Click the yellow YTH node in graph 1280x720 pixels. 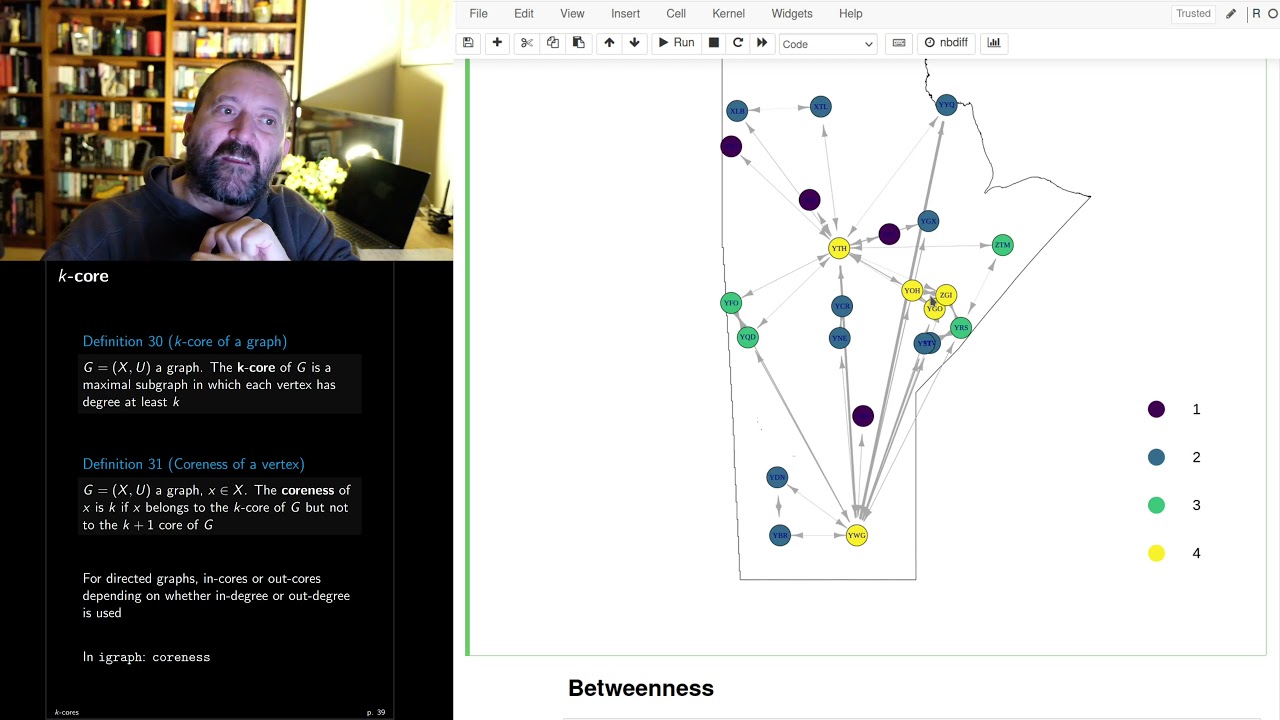pyautogui.click(x=839, y=248)
